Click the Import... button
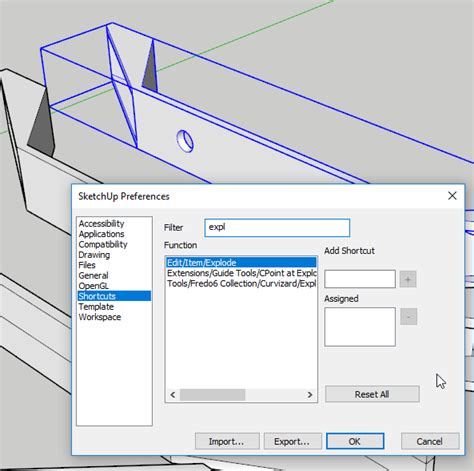Image resolution: width=474 pixels, height=471 pixels. pos(227,441)
